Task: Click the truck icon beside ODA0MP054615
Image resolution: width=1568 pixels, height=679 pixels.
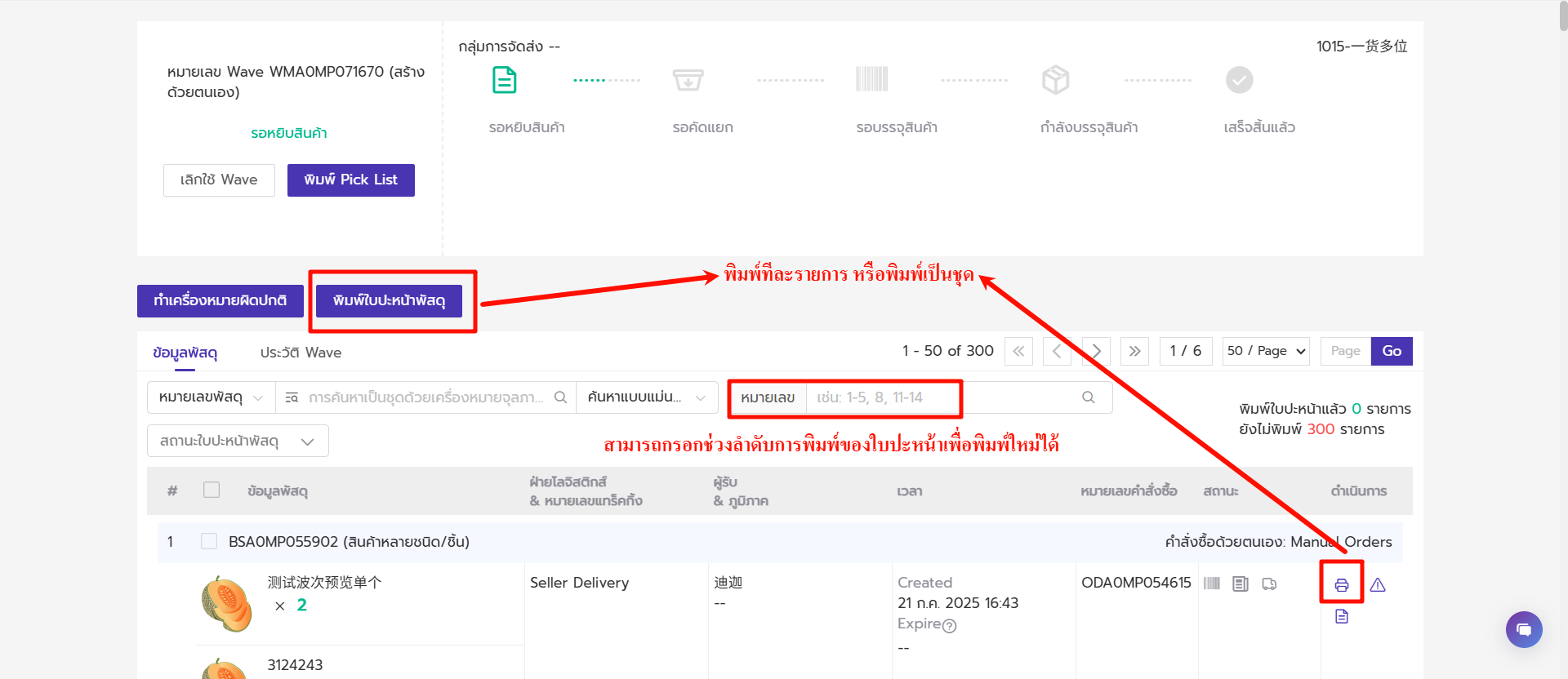Action: (x=1269, y=584)
